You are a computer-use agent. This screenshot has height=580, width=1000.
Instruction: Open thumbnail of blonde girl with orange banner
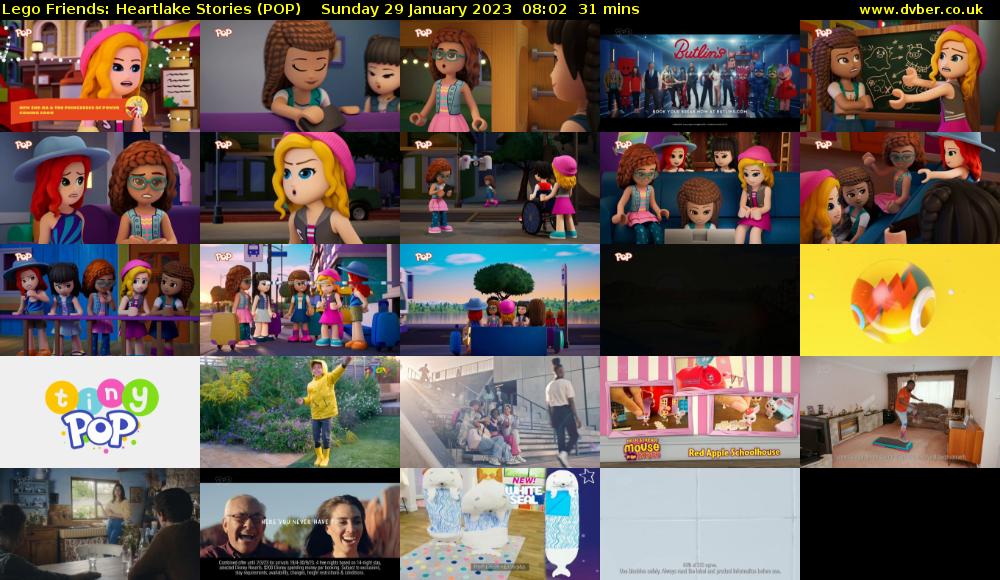[100, 76]
